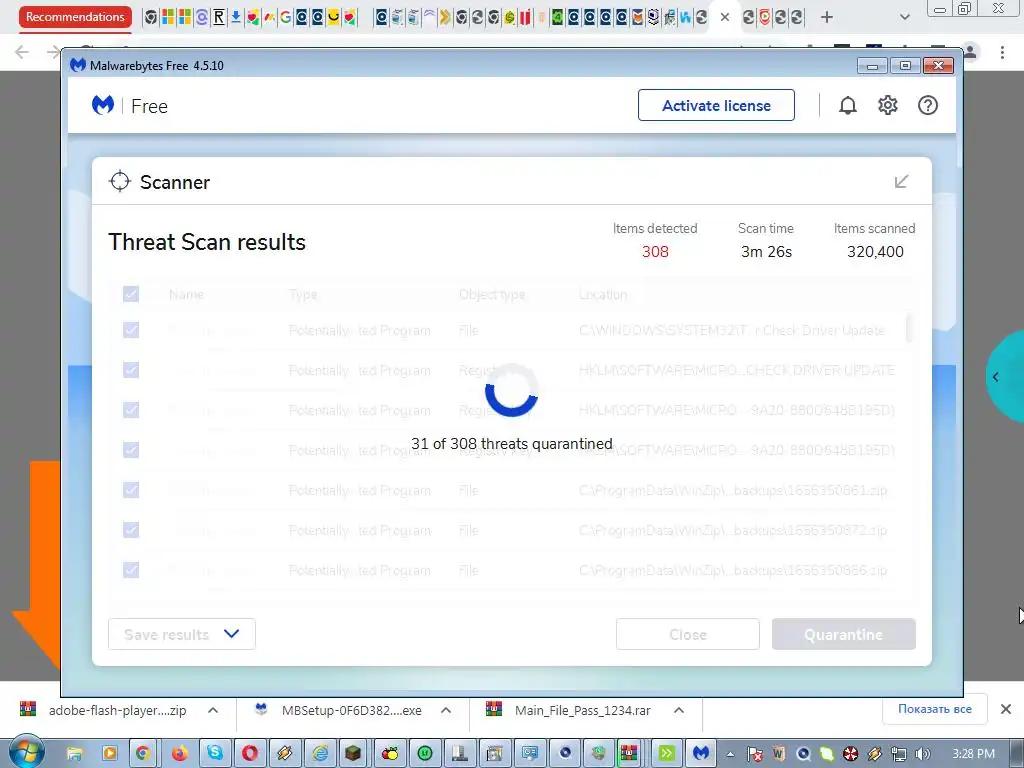Click the Close button in scan results
The height and width of the screenshot is (768, 1024).
point(688,634)
